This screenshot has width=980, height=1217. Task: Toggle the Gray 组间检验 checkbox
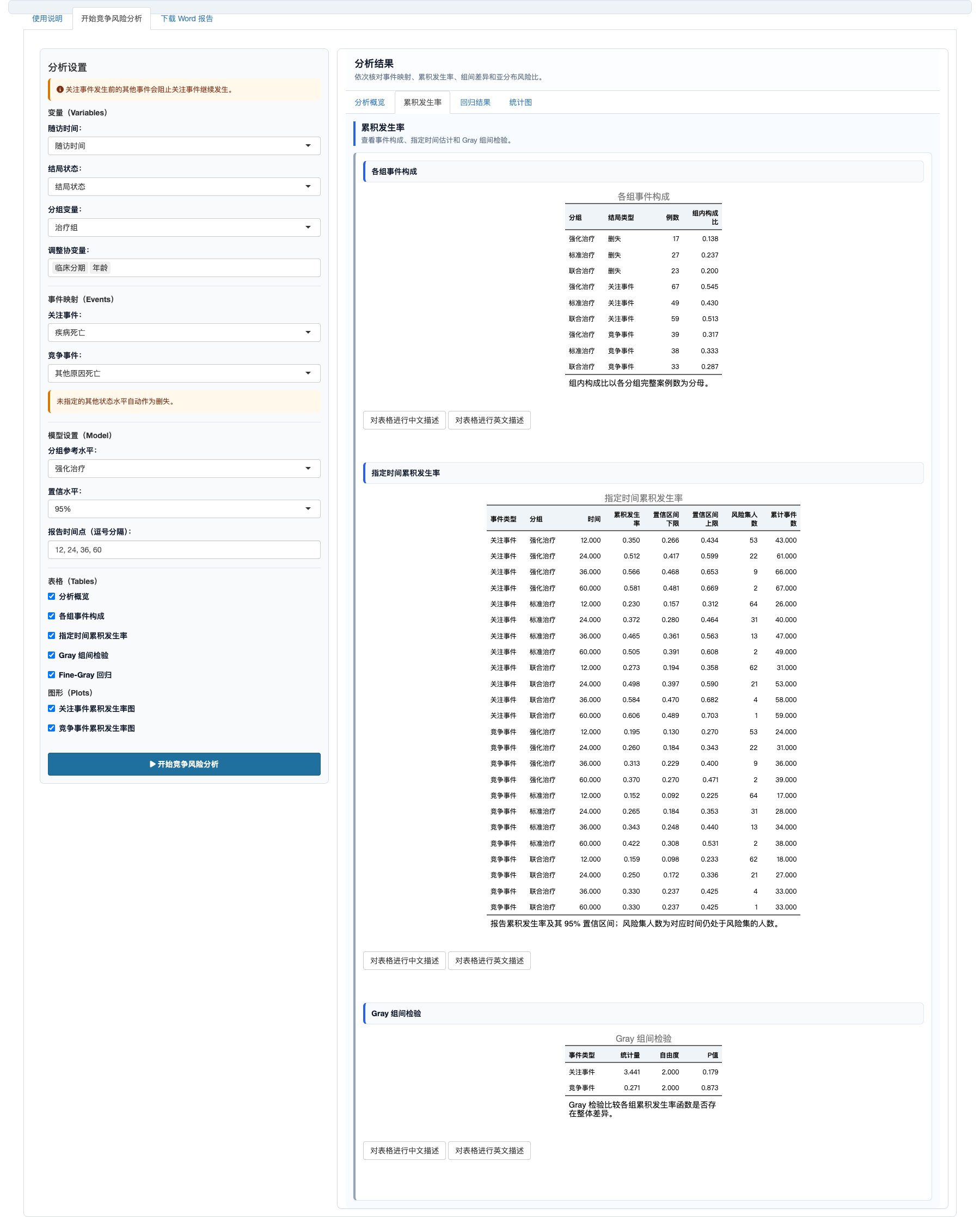[51, 655]
